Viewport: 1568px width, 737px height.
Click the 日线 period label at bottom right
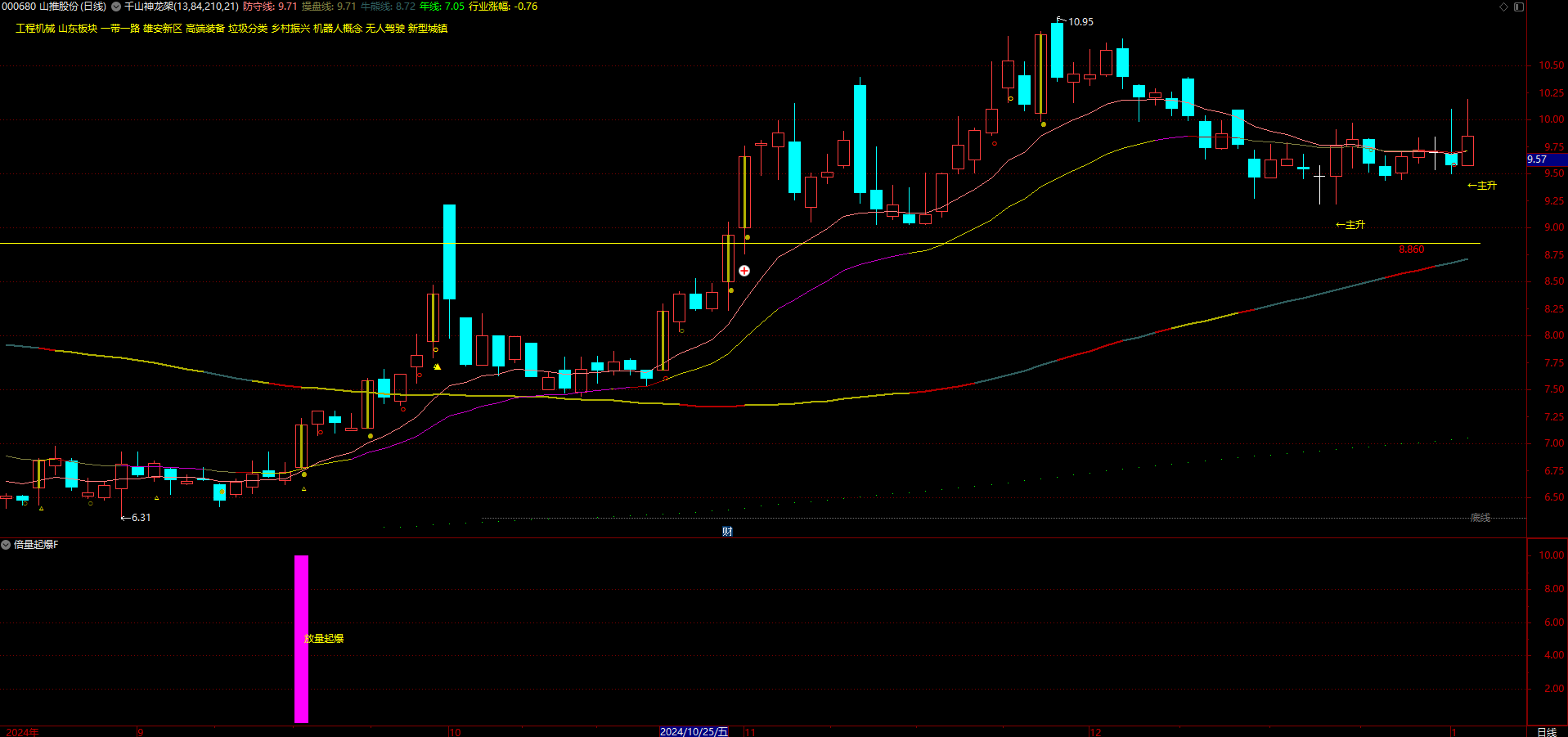pos(1547,732)
